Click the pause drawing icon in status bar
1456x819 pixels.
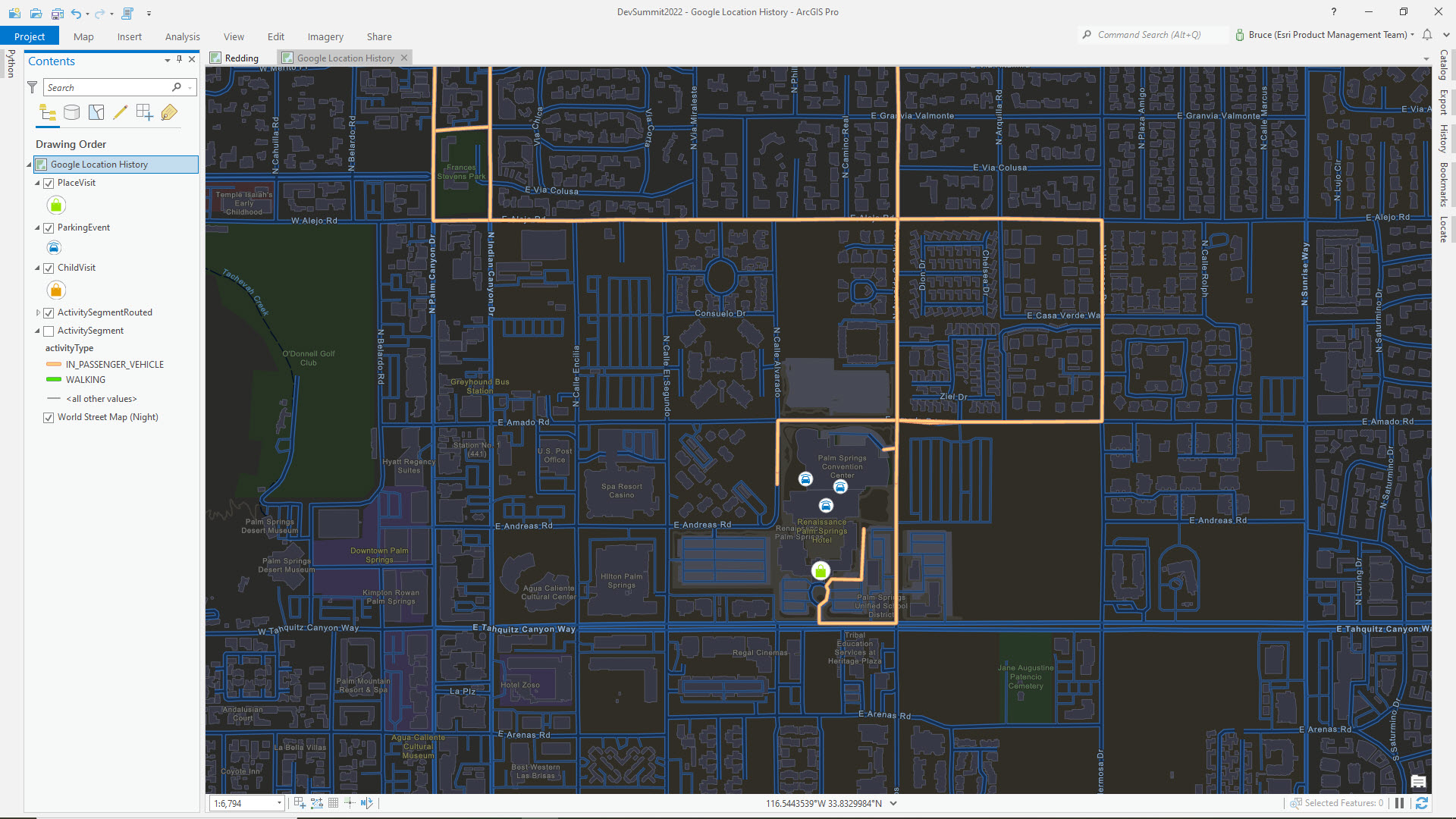pos(1400,802)
